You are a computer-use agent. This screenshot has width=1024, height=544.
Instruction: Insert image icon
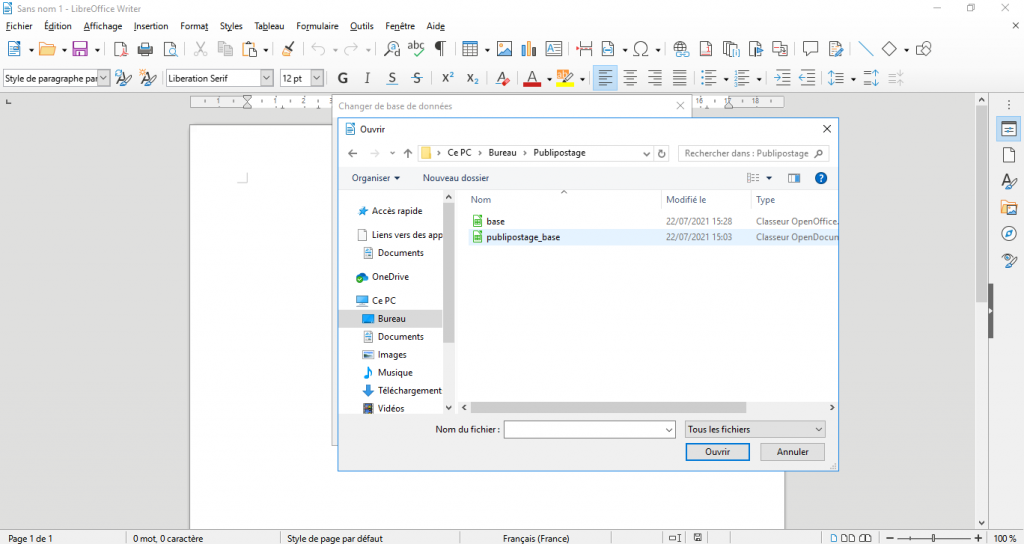(x=504, y=49)
